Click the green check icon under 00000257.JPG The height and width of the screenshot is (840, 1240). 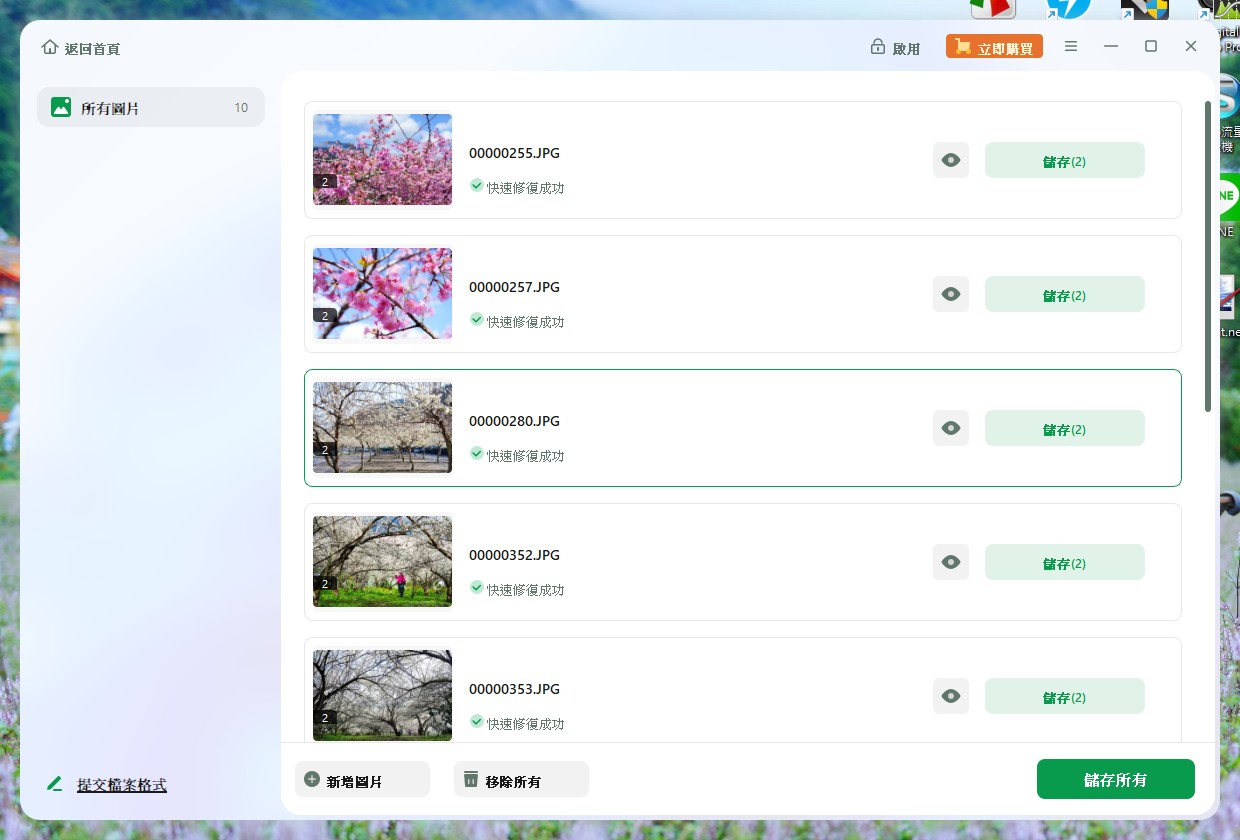coord(477,320)
